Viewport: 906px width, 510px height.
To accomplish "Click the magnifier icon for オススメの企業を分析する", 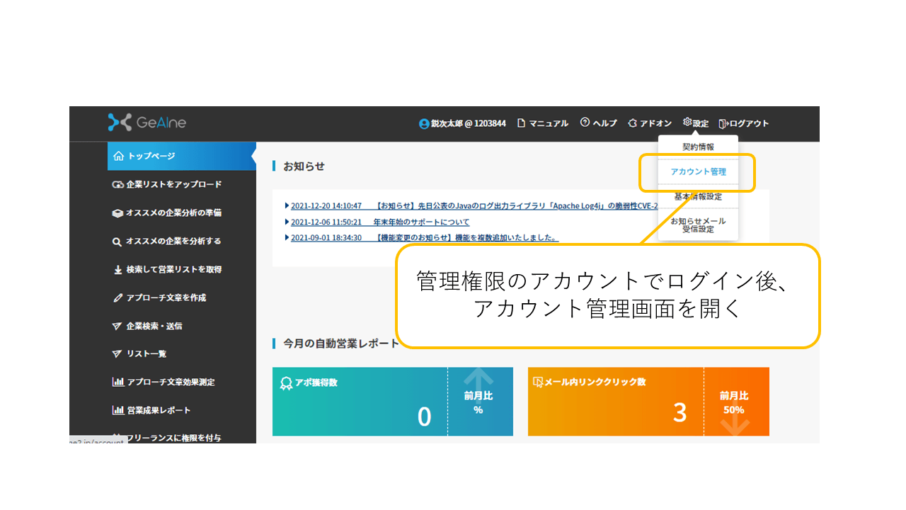I will coord(118,242).
